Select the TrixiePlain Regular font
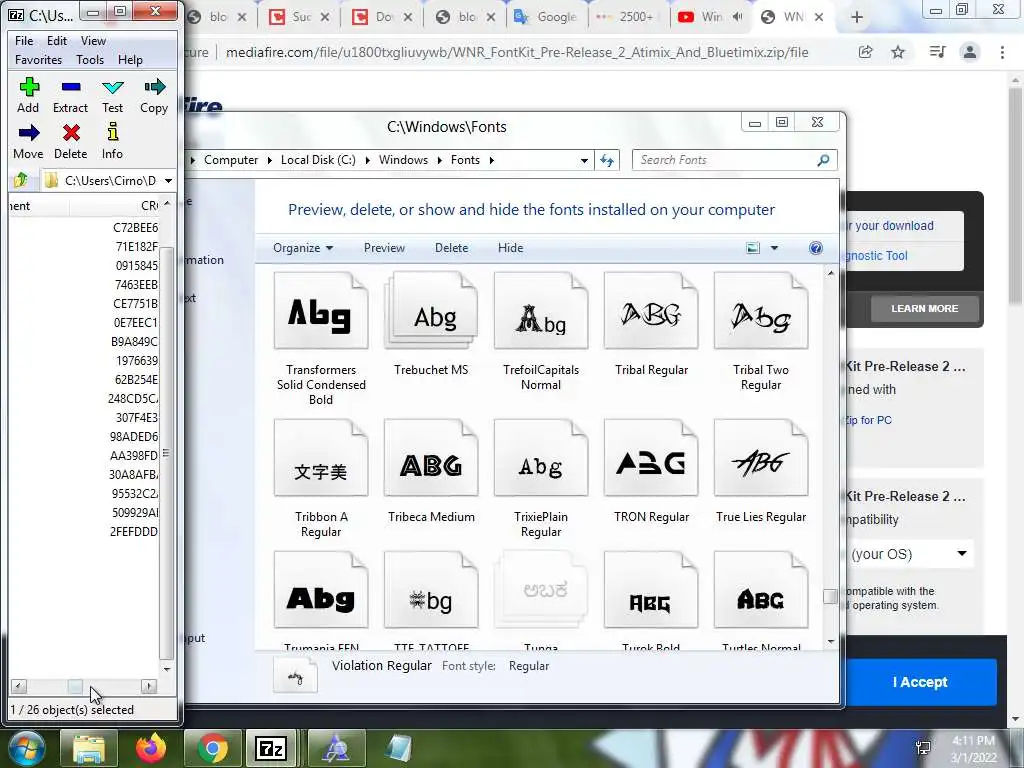The image size is (1024, 768). point(541,479)
